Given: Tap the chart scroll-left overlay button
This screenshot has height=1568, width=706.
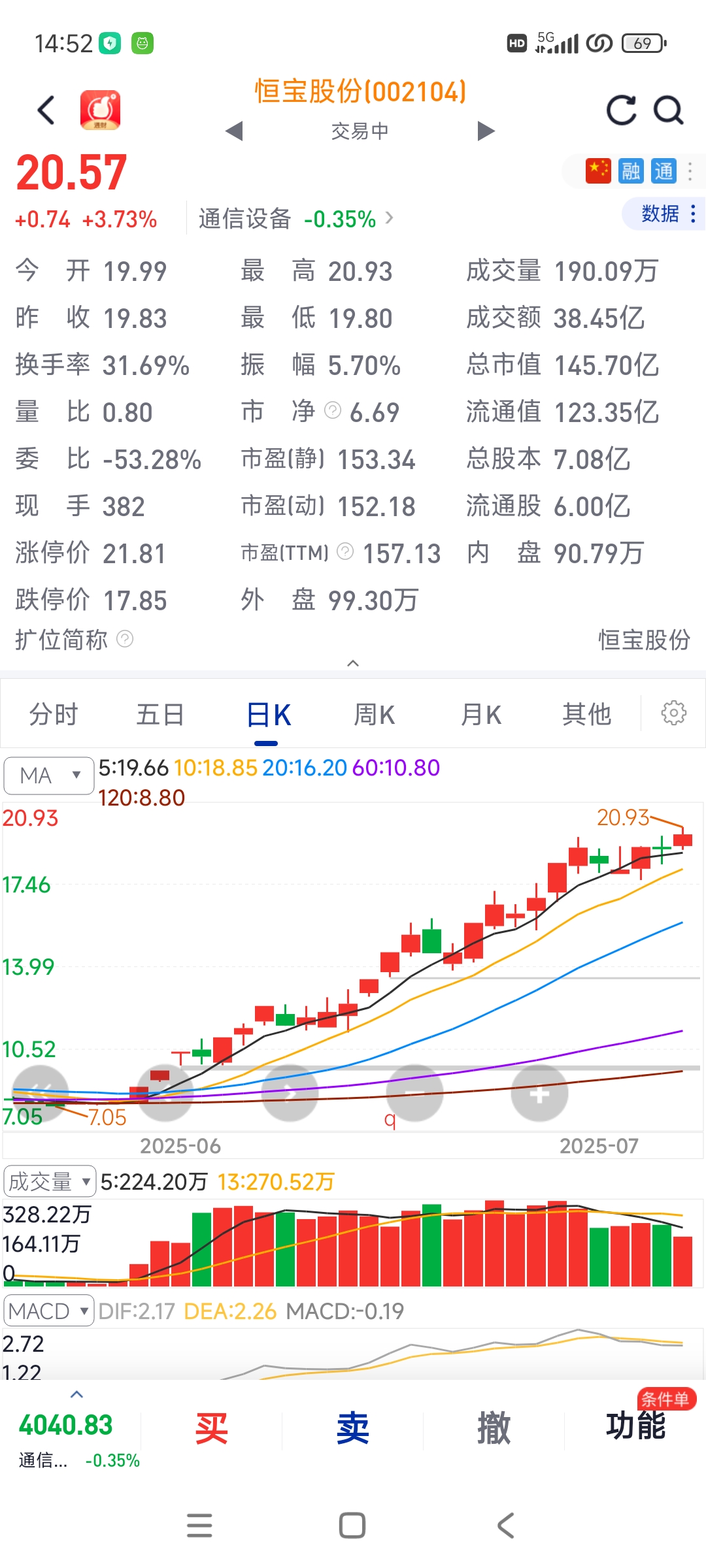Looking at the screenshot, I should (x=165, y=1093).
